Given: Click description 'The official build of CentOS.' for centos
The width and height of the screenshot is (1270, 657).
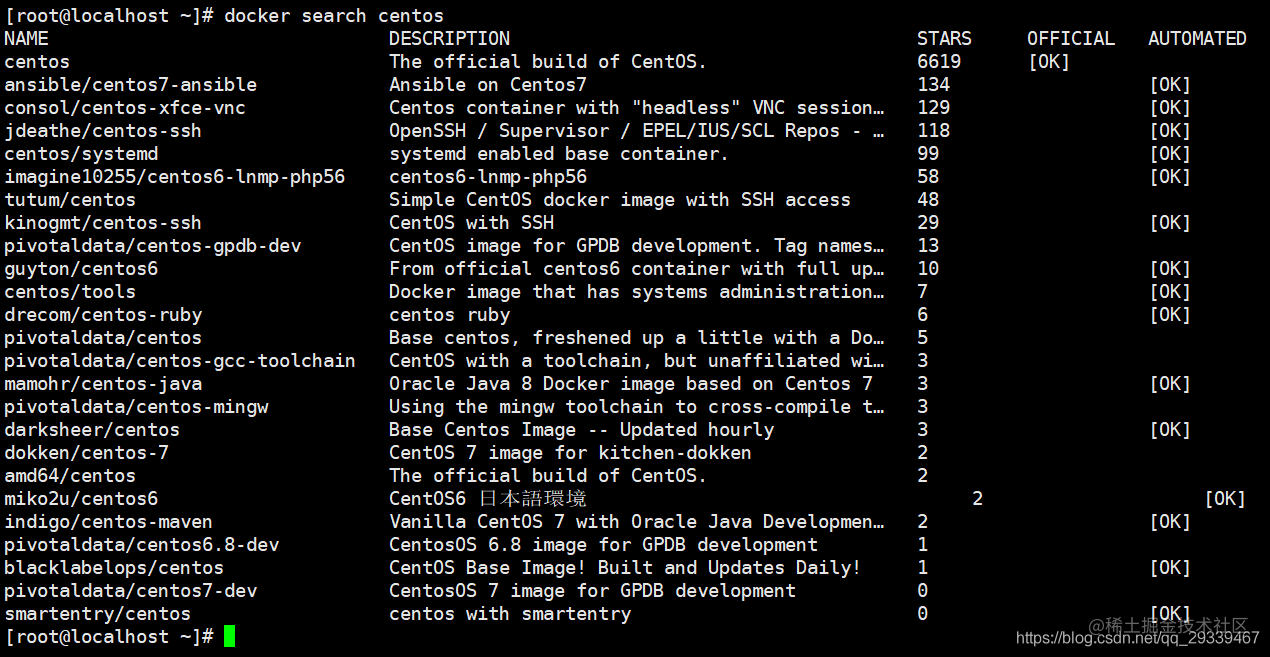Looking at the screenshot, I should point(548,62).
